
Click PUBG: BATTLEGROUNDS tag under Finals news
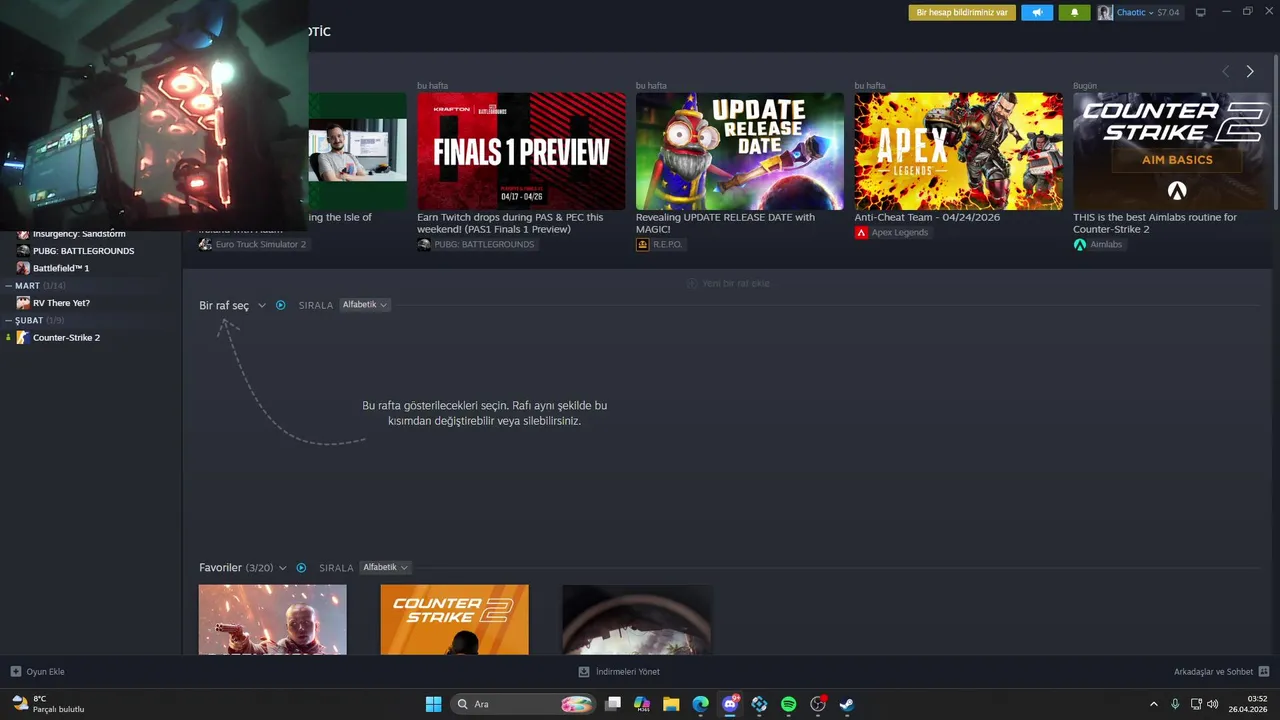(476, 244)
